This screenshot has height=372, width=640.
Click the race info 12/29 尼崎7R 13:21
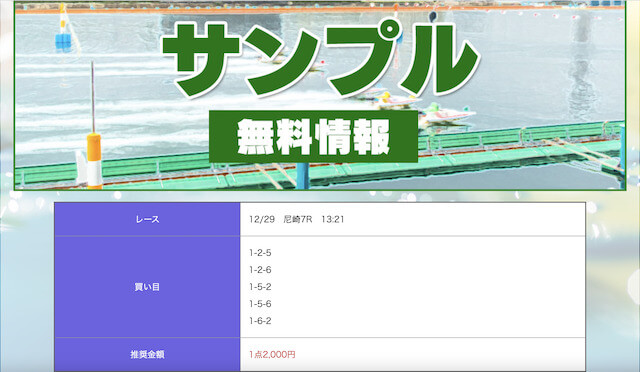[x=297, y=219]
